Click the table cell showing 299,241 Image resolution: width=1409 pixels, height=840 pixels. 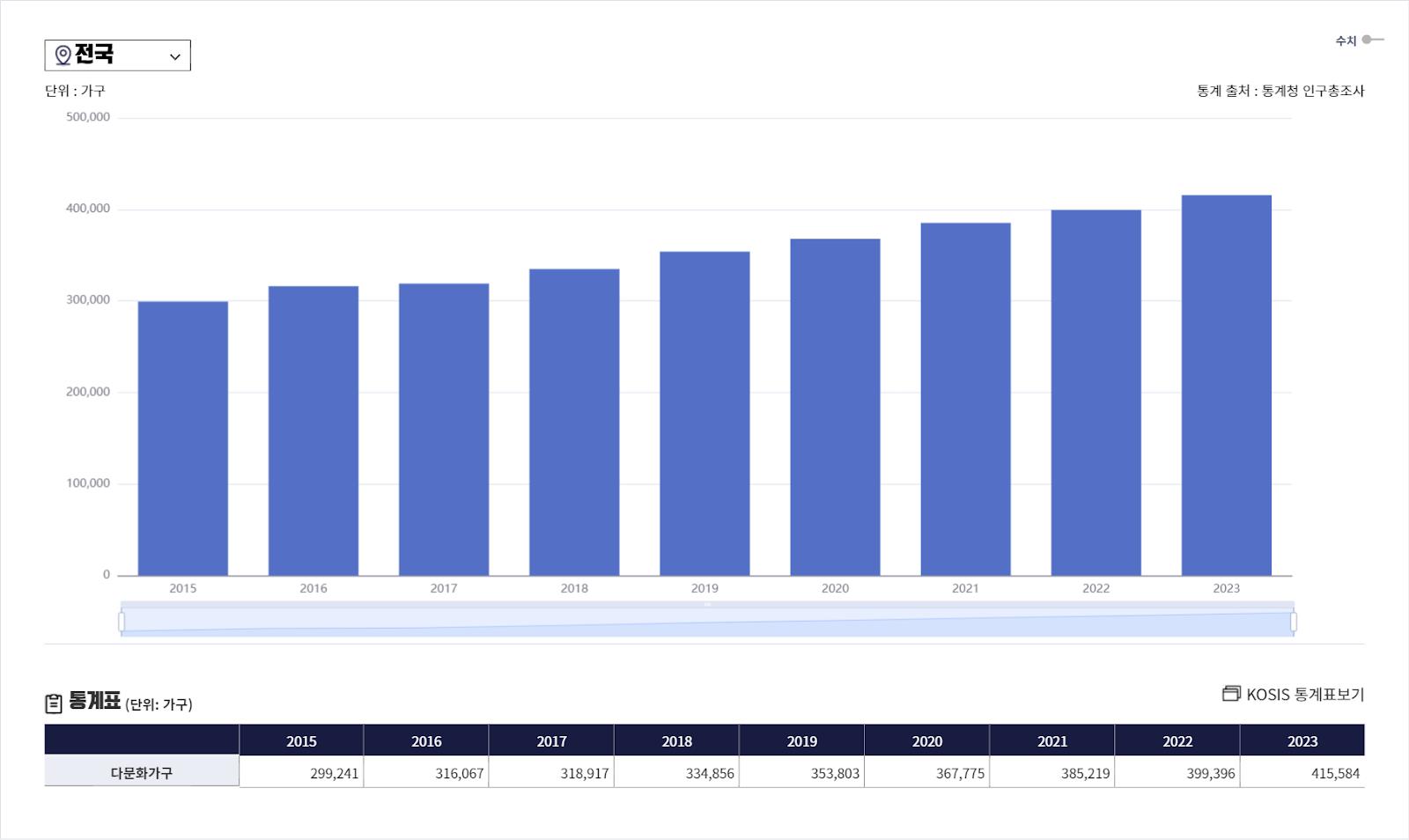tap(301, 773)
